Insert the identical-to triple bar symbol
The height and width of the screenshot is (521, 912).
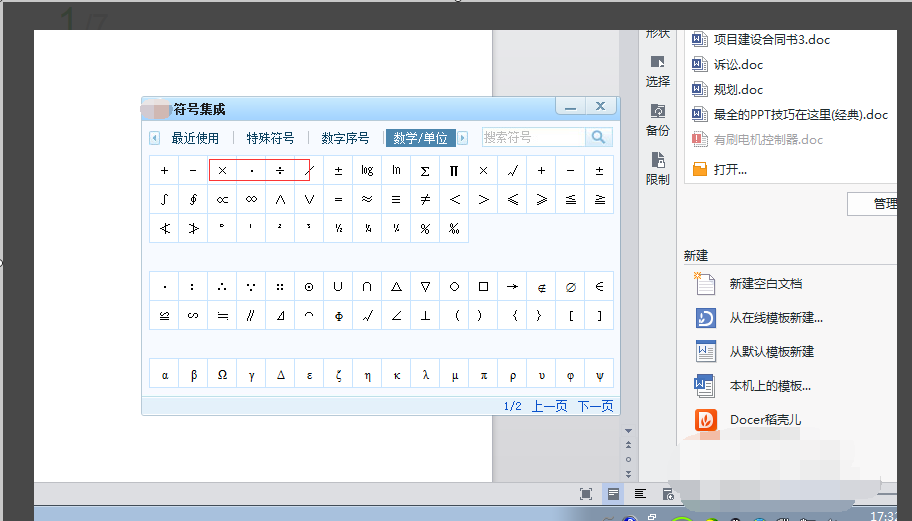point(396,199)
